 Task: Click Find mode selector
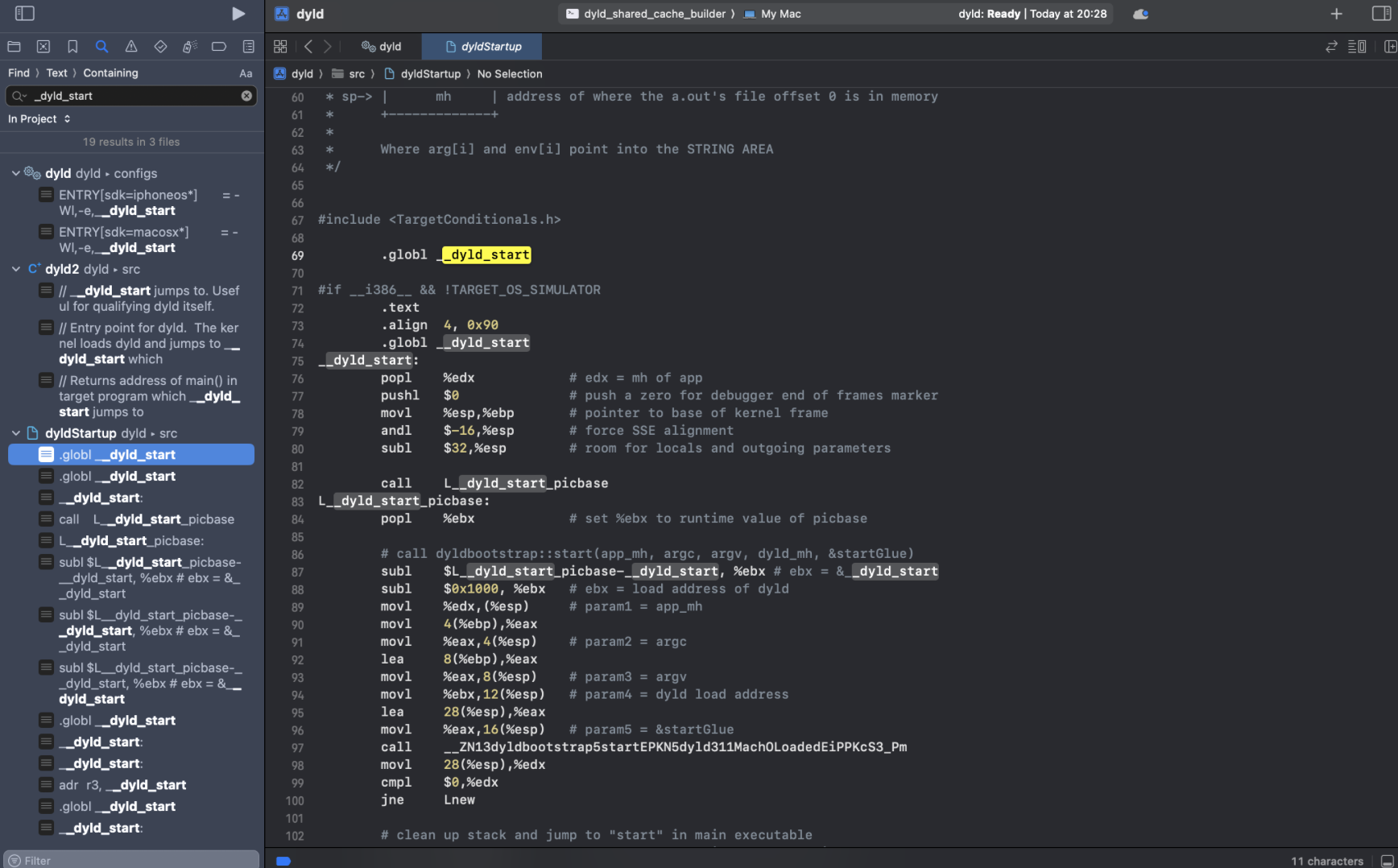click(x=19, y=72)
